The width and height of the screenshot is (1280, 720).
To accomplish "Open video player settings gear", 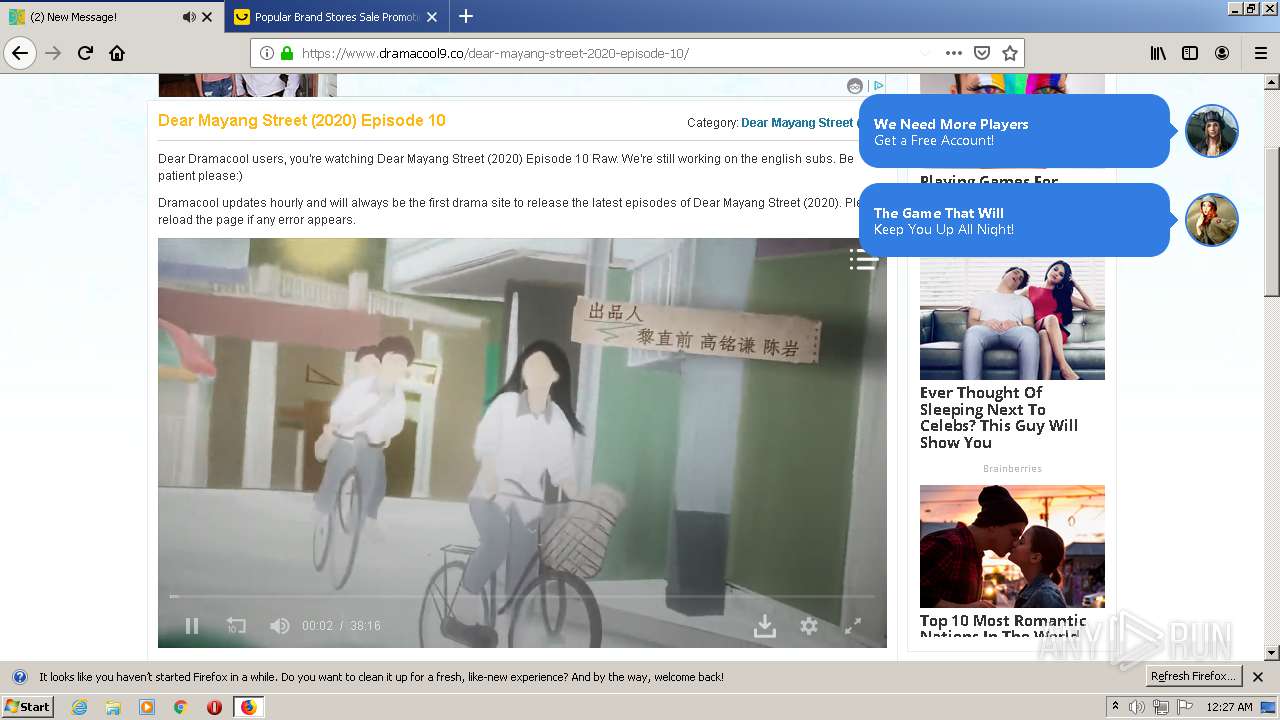I will pyautogui.click(x=809, y=626).
